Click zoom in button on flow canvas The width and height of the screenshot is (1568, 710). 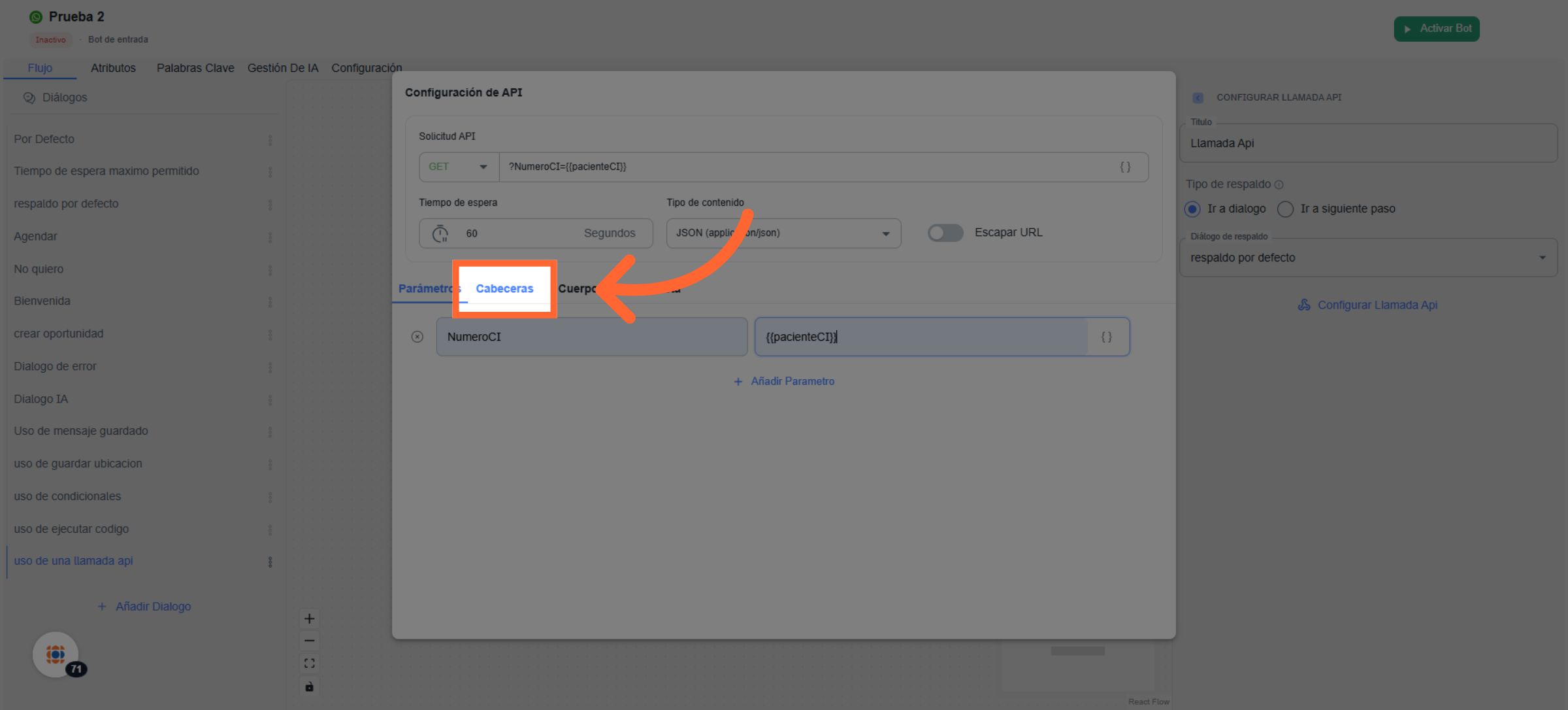pos(310,618)
